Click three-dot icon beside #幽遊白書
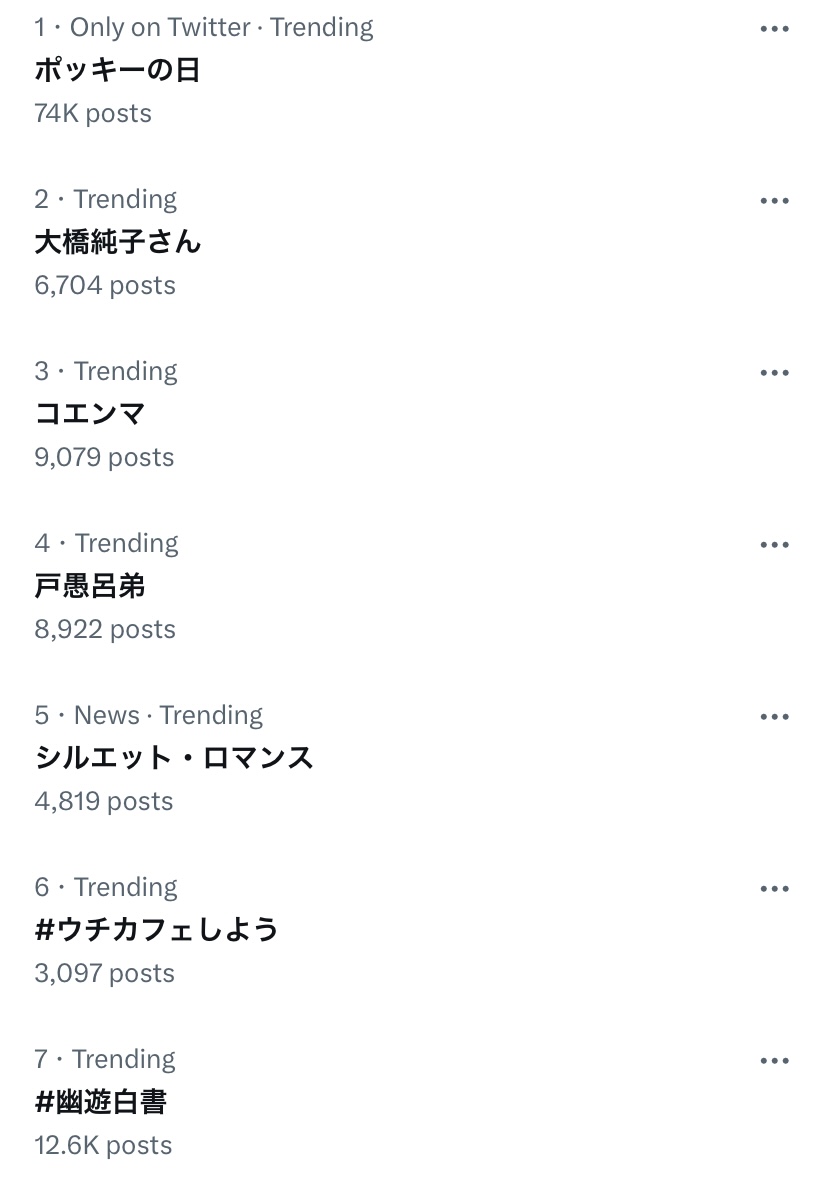The height and width of the screenshot is (1195, 828). (x=774, y=1061)
